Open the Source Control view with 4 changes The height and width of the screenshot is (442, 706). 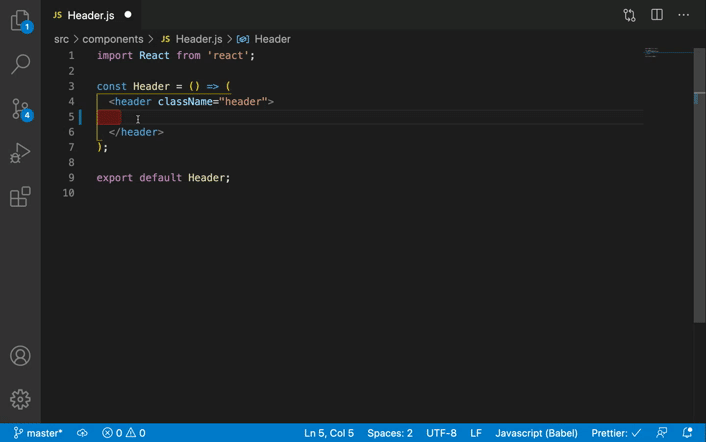tap(20, 109)
